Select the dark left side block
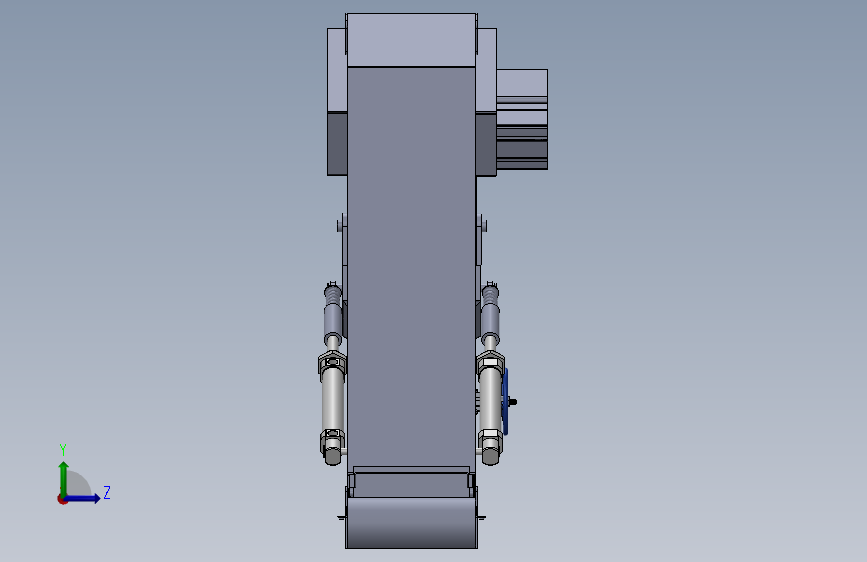 click(x=337, y=144)
